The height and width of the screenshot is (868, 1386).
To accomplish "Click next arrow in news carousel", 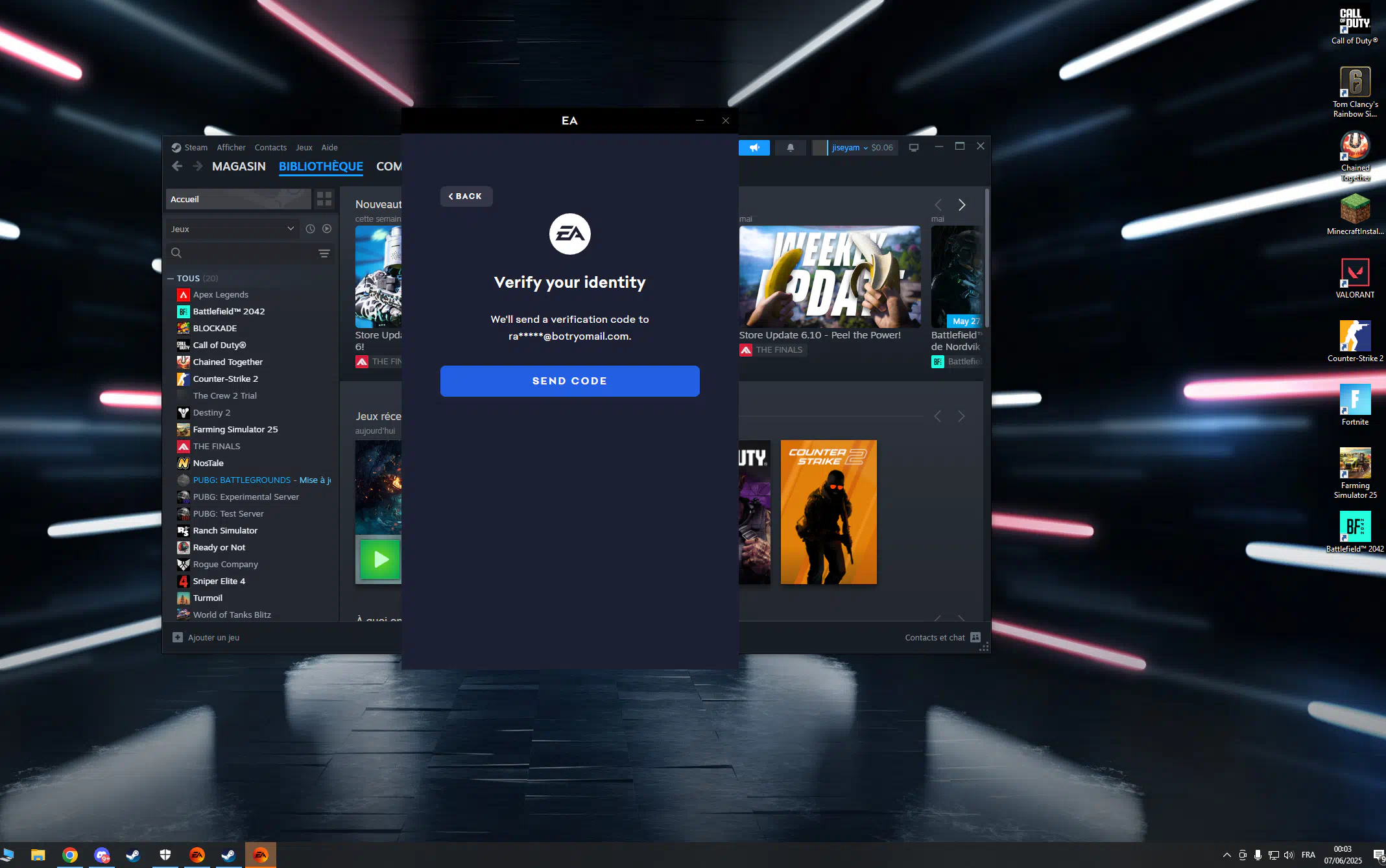I will click(x=961, y=205).
